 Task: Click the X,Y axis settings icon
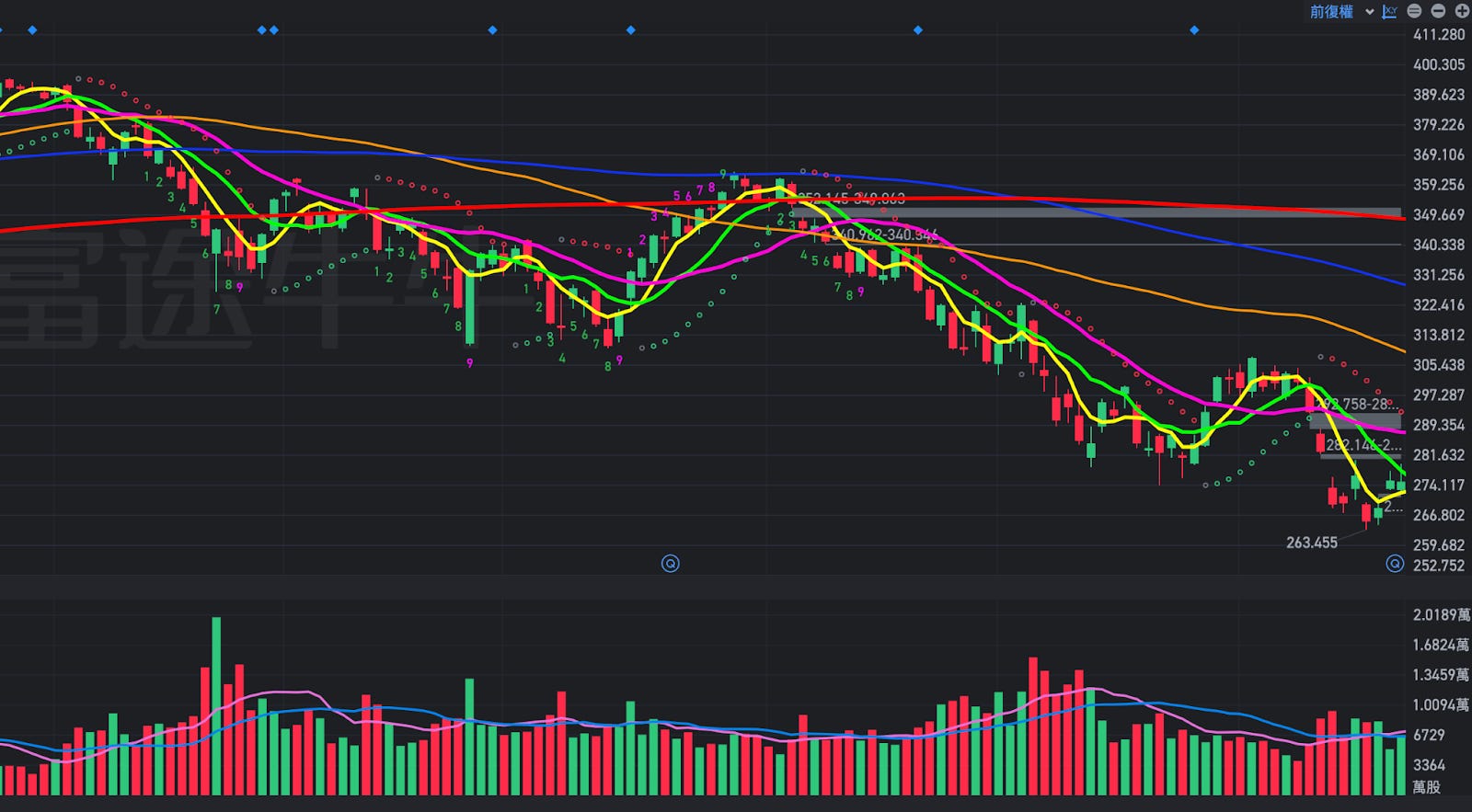point(1389,11)
